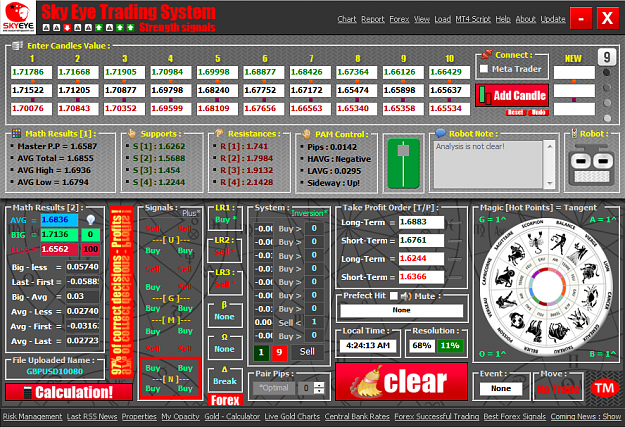Click the green 1 indicator box
The width and height of the screenshot is (625, 427).
(261, 352)
